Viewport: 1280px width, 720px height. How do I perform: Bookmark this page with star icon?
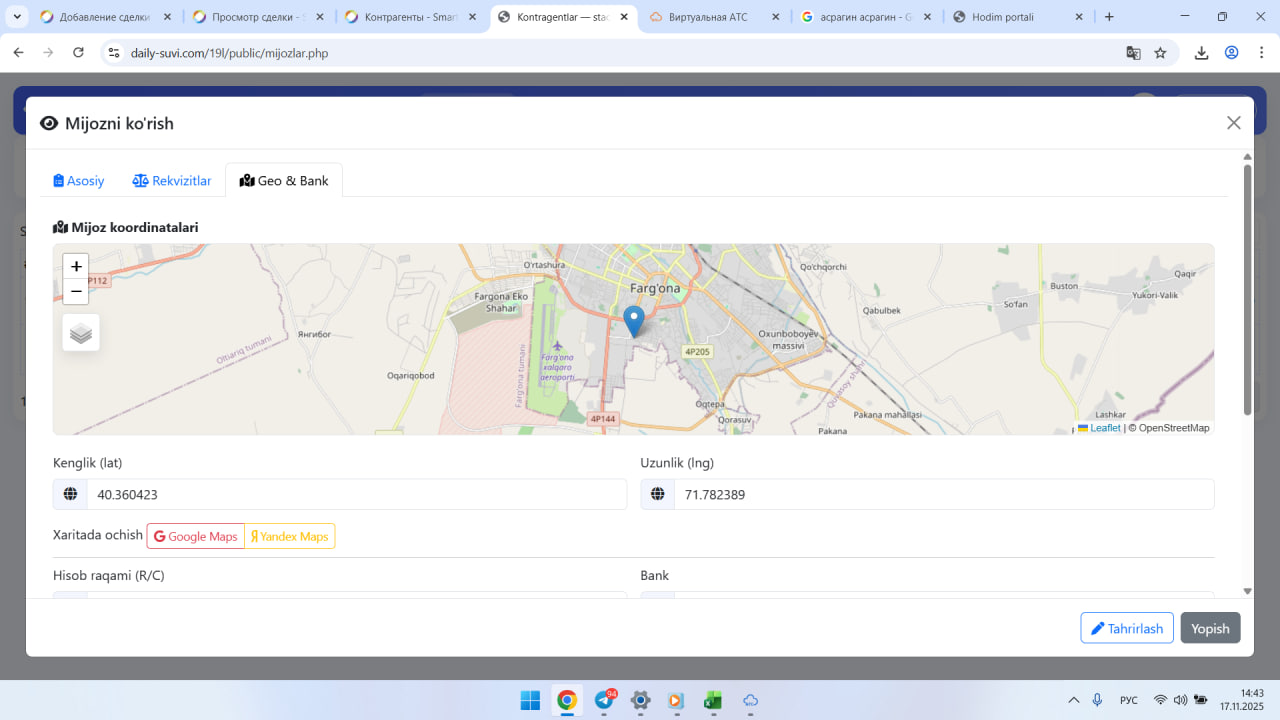pos(1160,53)
